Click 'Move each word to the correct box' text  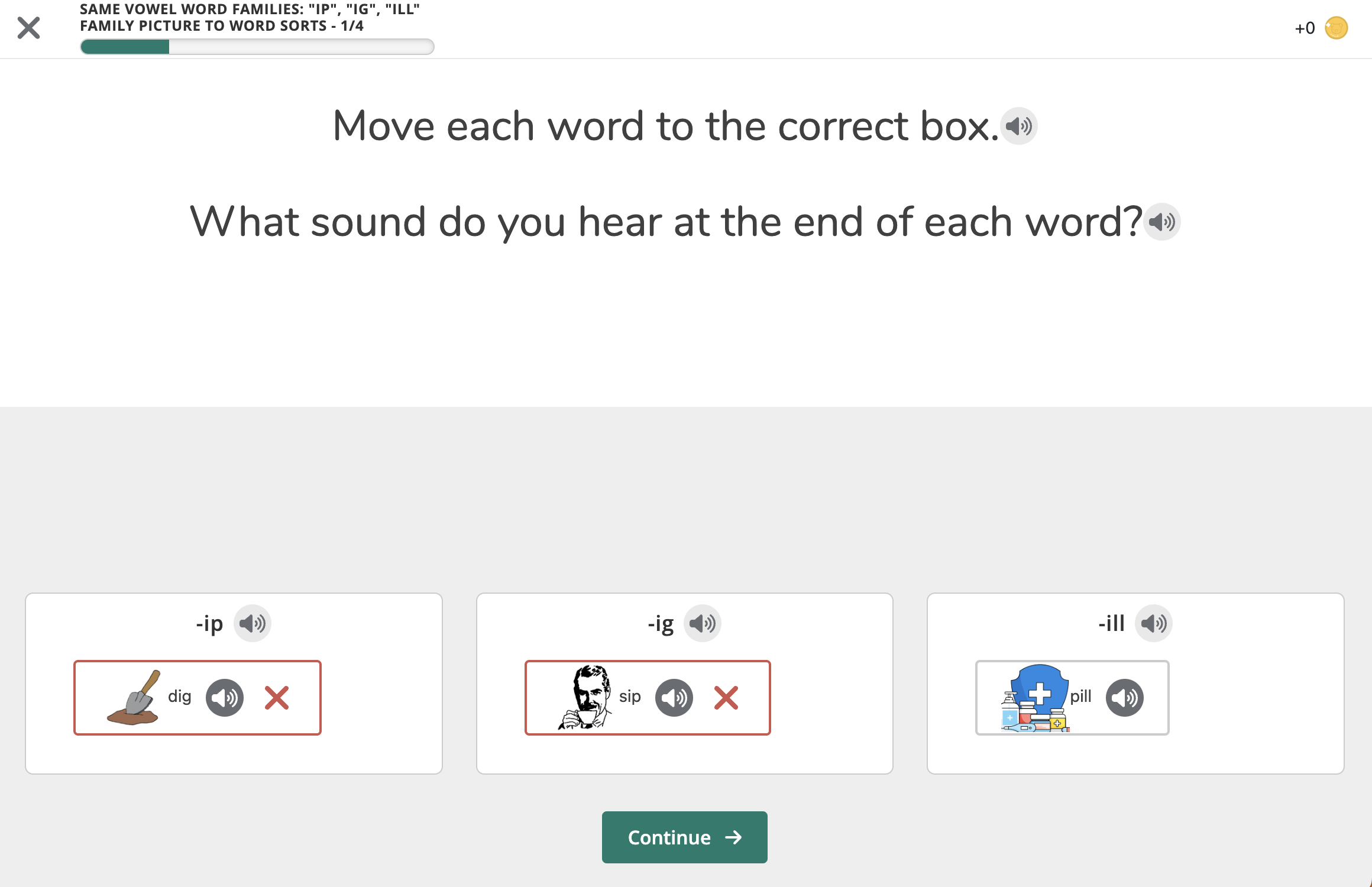click(x=665, y=126)
